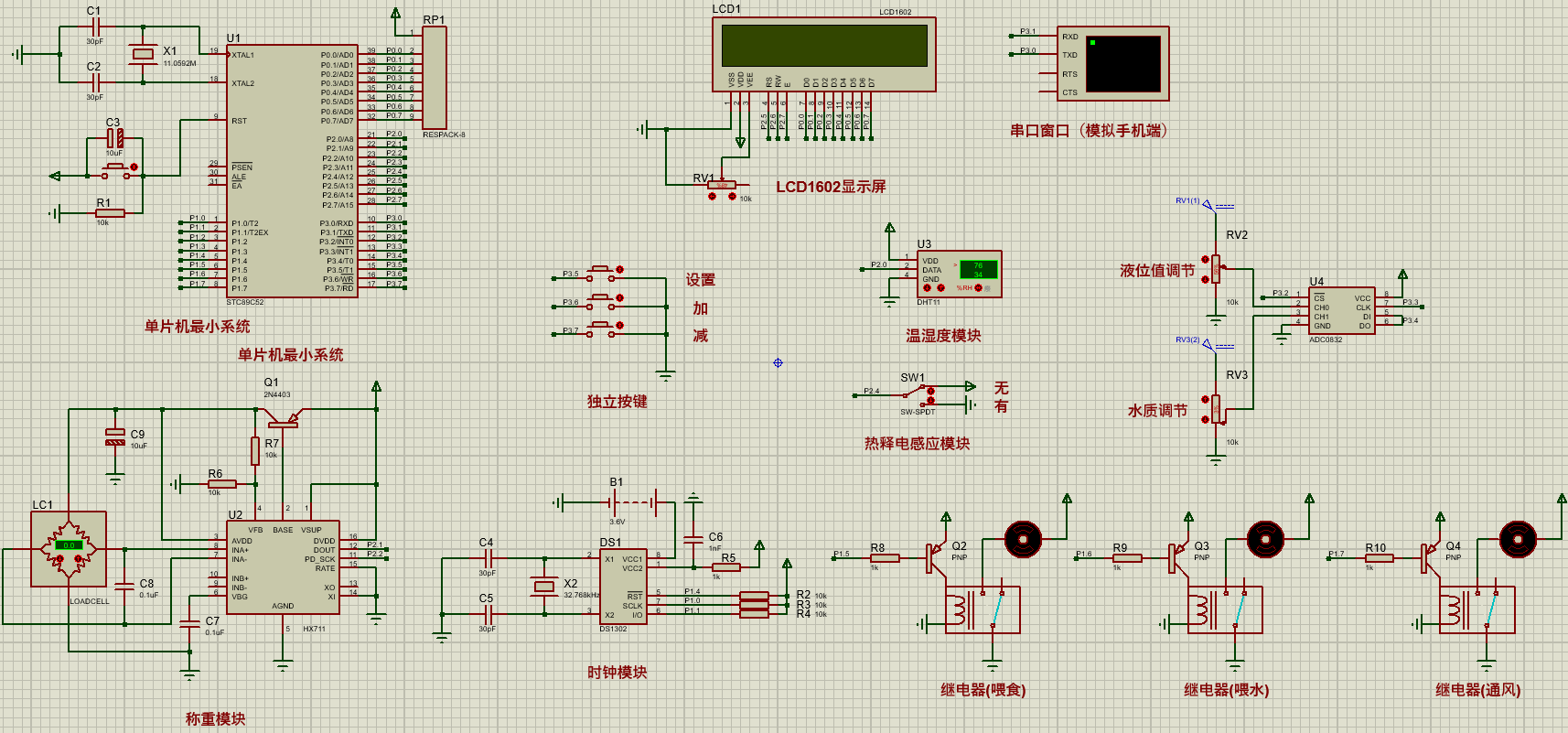Select the DS1302 clock chip
The image size is (1568, 733).
click(623, 586)
